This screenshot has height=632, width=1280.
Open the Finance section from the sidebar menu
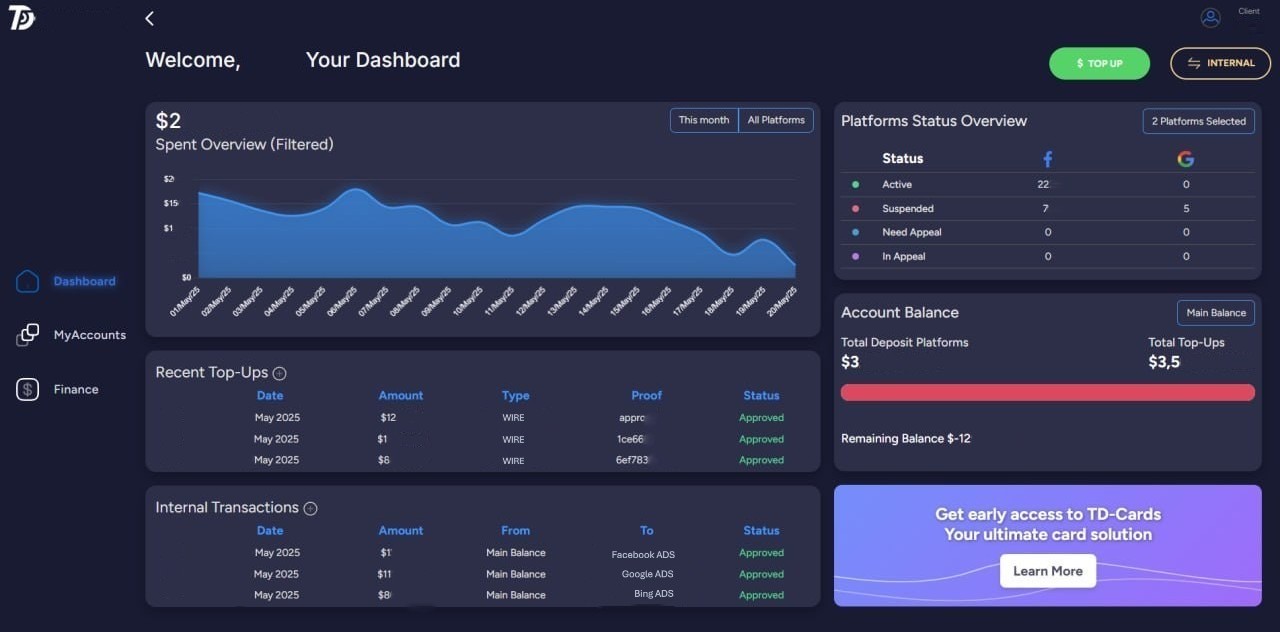click(x=75, y=389)
